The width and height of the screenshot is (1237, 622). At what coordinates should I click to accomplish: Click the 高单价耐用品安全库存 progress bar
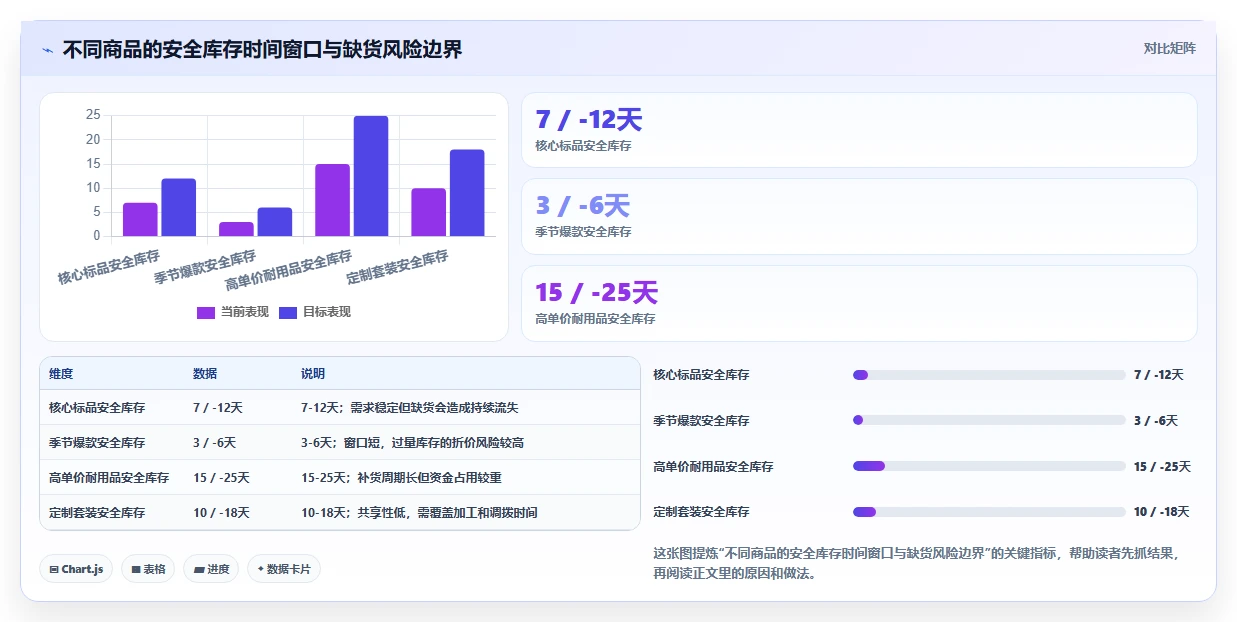[989, 466]
